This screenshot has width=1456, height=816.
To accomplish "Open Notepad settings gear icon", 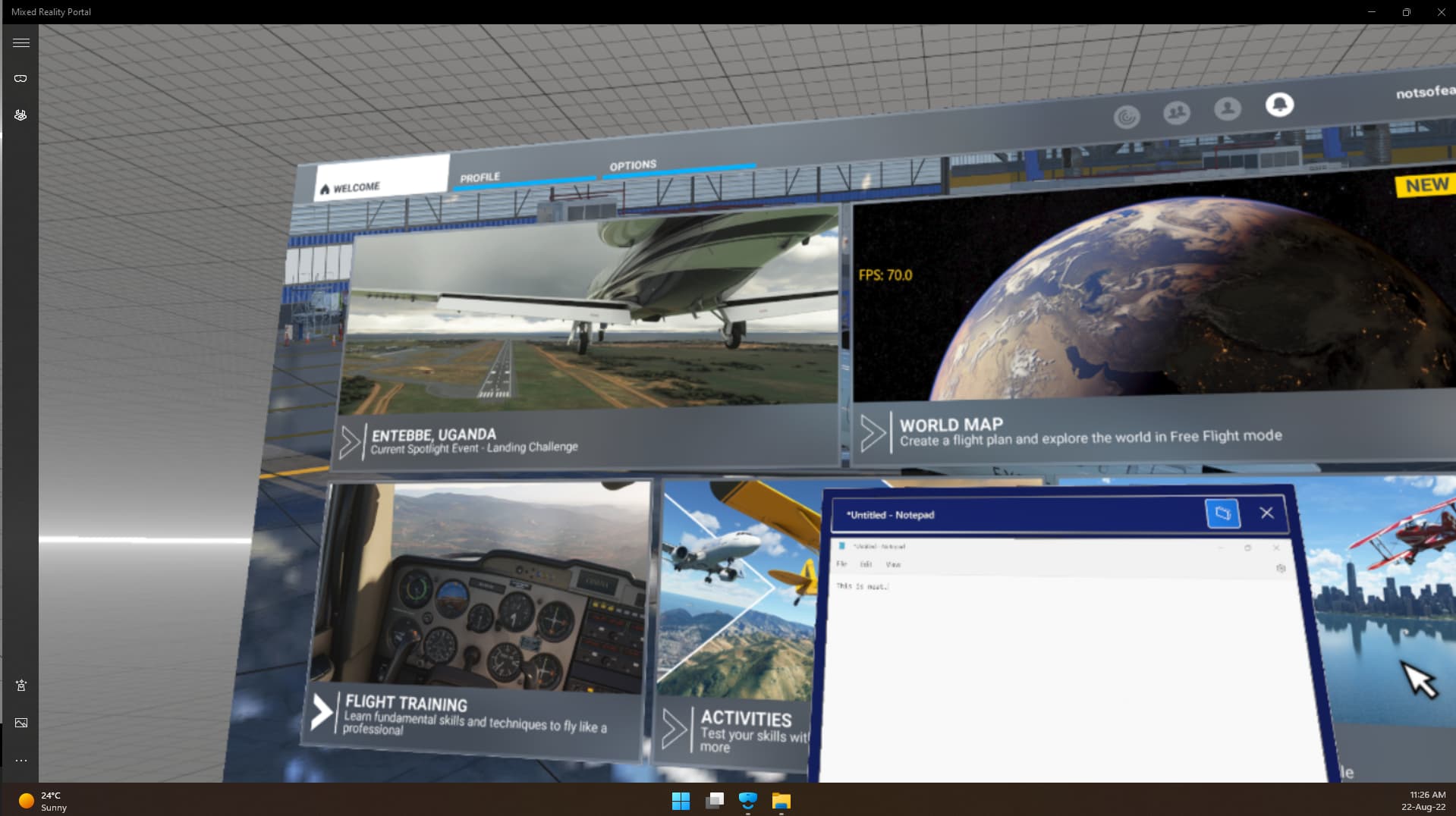I will (1280, 568).
